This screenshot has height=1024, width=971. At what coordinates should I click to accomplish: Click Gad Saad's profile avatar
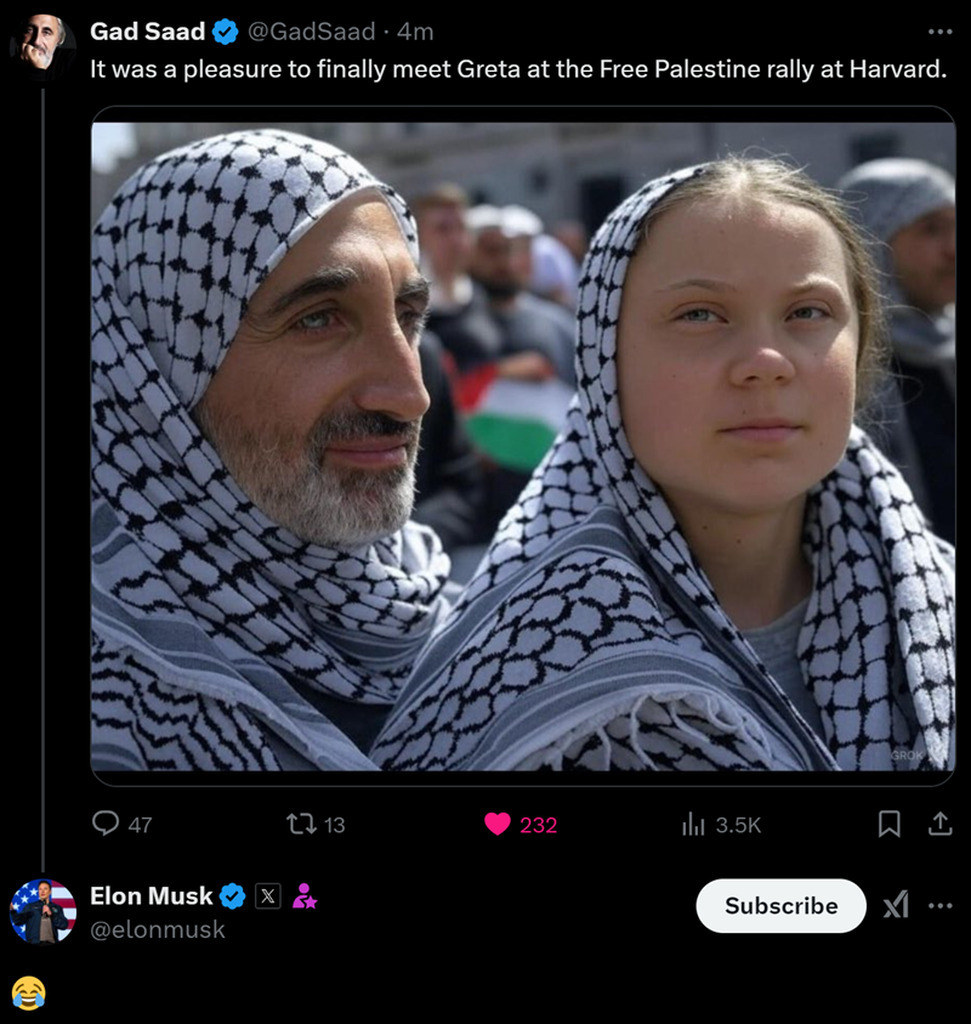[41, 42]
